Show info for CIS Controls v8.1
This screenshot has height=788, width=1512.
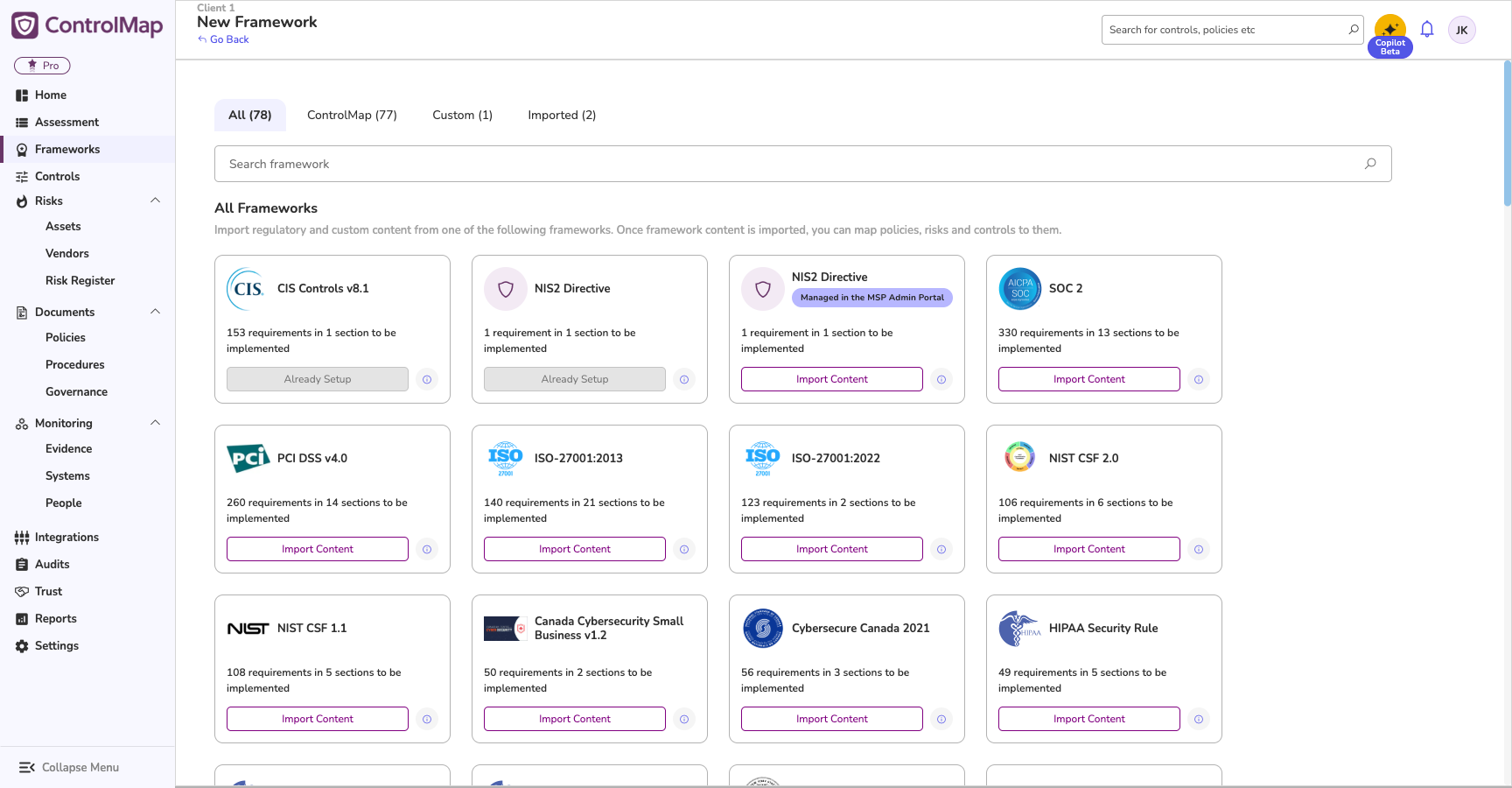click(427, 379)
